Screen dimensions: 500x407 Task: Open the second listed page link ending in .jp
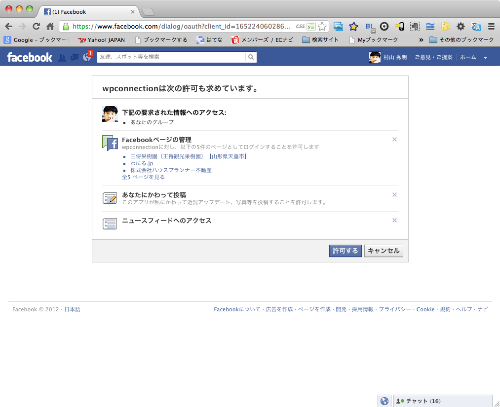pos(142,163)
